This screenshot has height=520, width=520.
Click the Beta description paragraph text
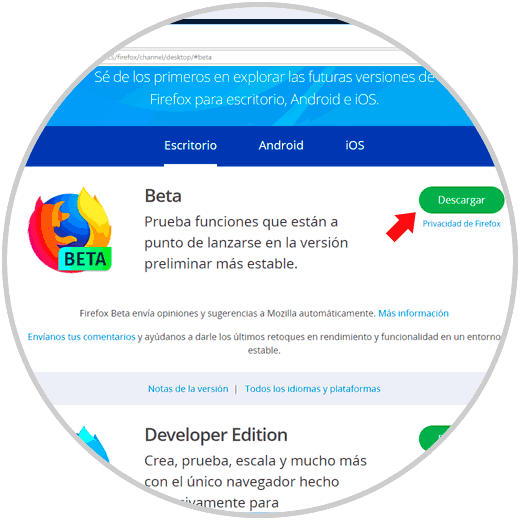coord(246,243)
